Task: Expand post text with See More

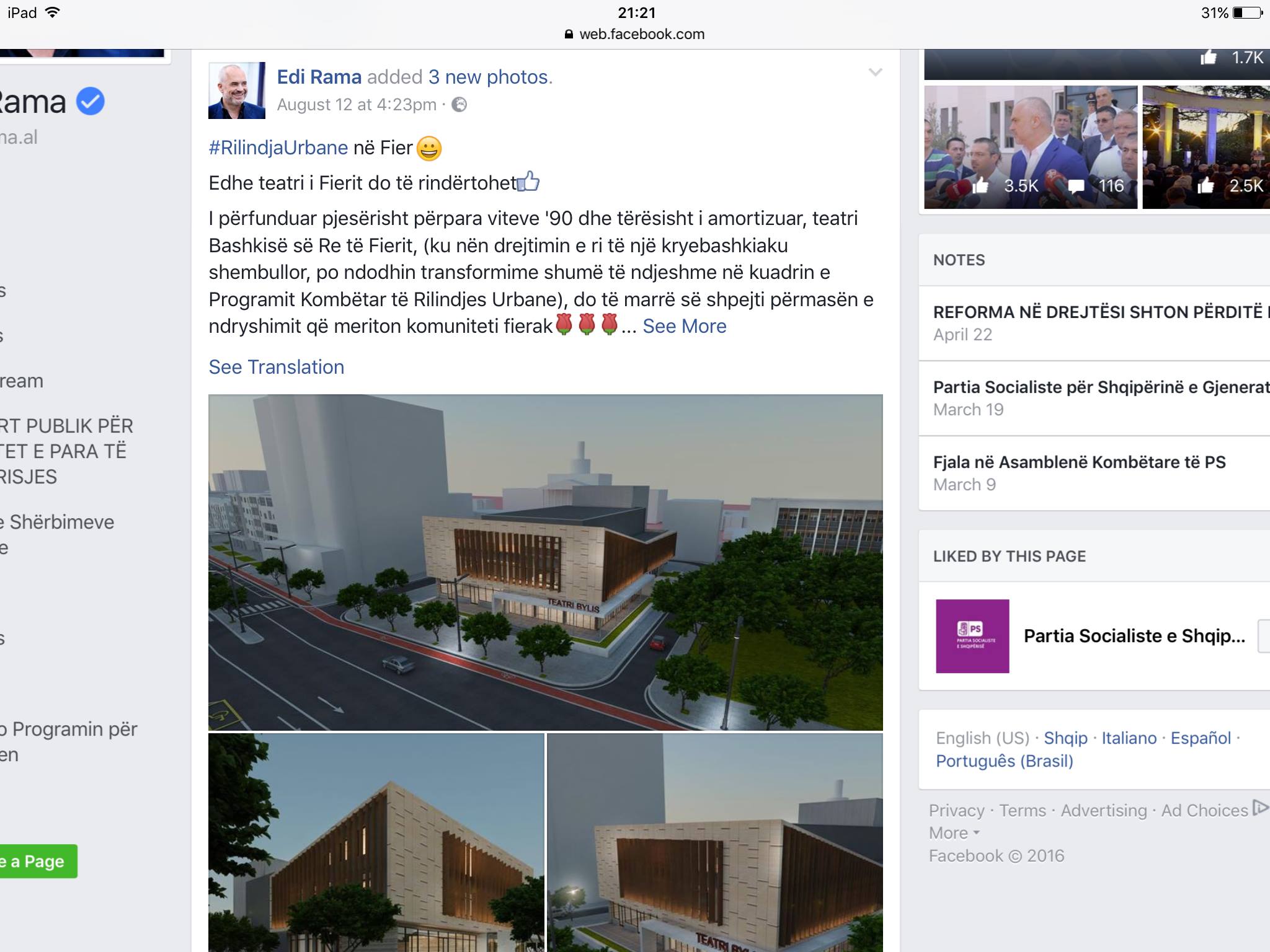Action: coord(684,326)
